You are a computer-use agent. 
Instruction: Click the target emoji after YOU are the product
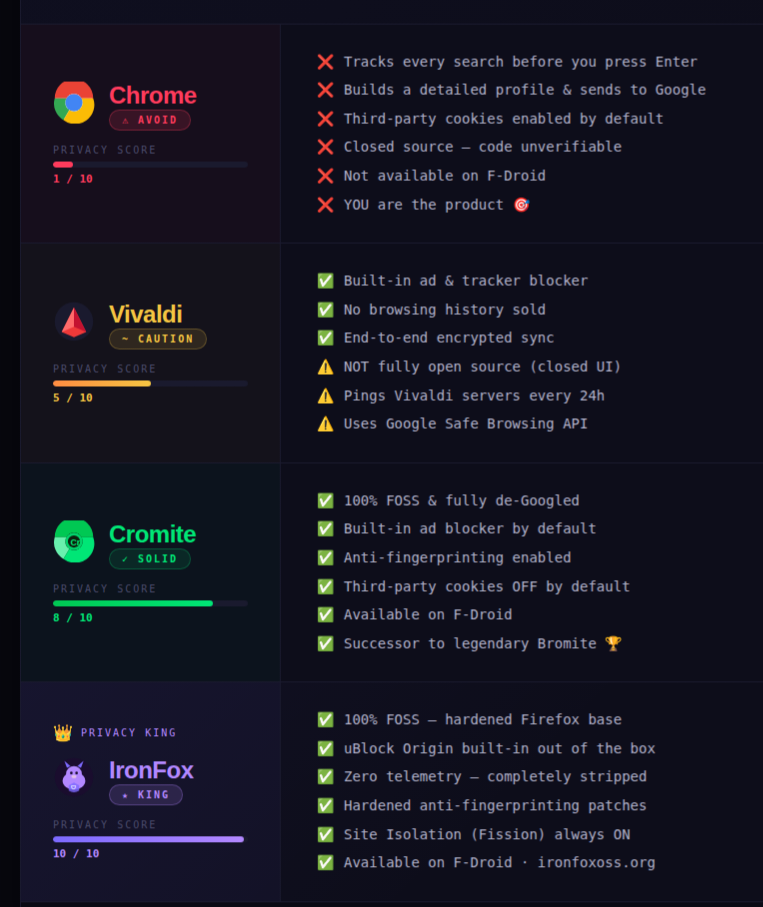tap(521, 205)
